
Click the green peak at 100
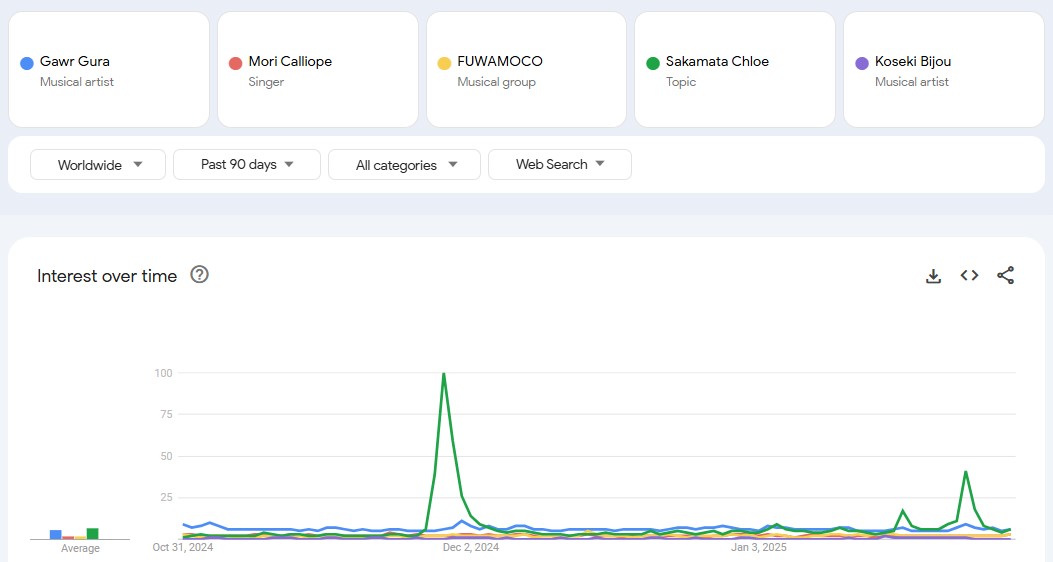(x=443, y=375)
